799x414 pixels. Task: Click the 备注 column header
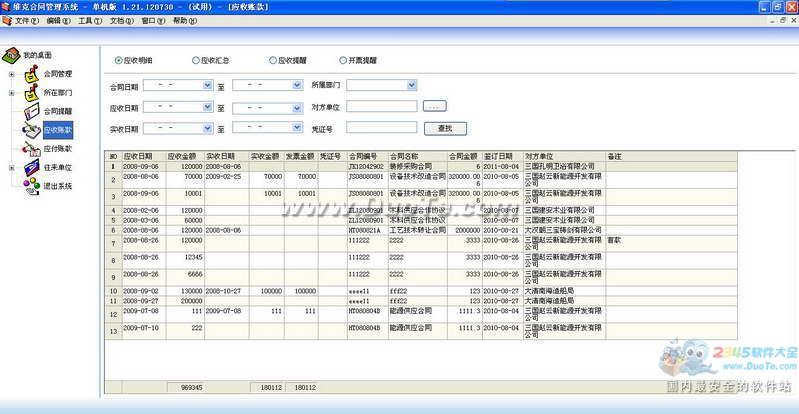pyautogui.click(x=671, y=157)
